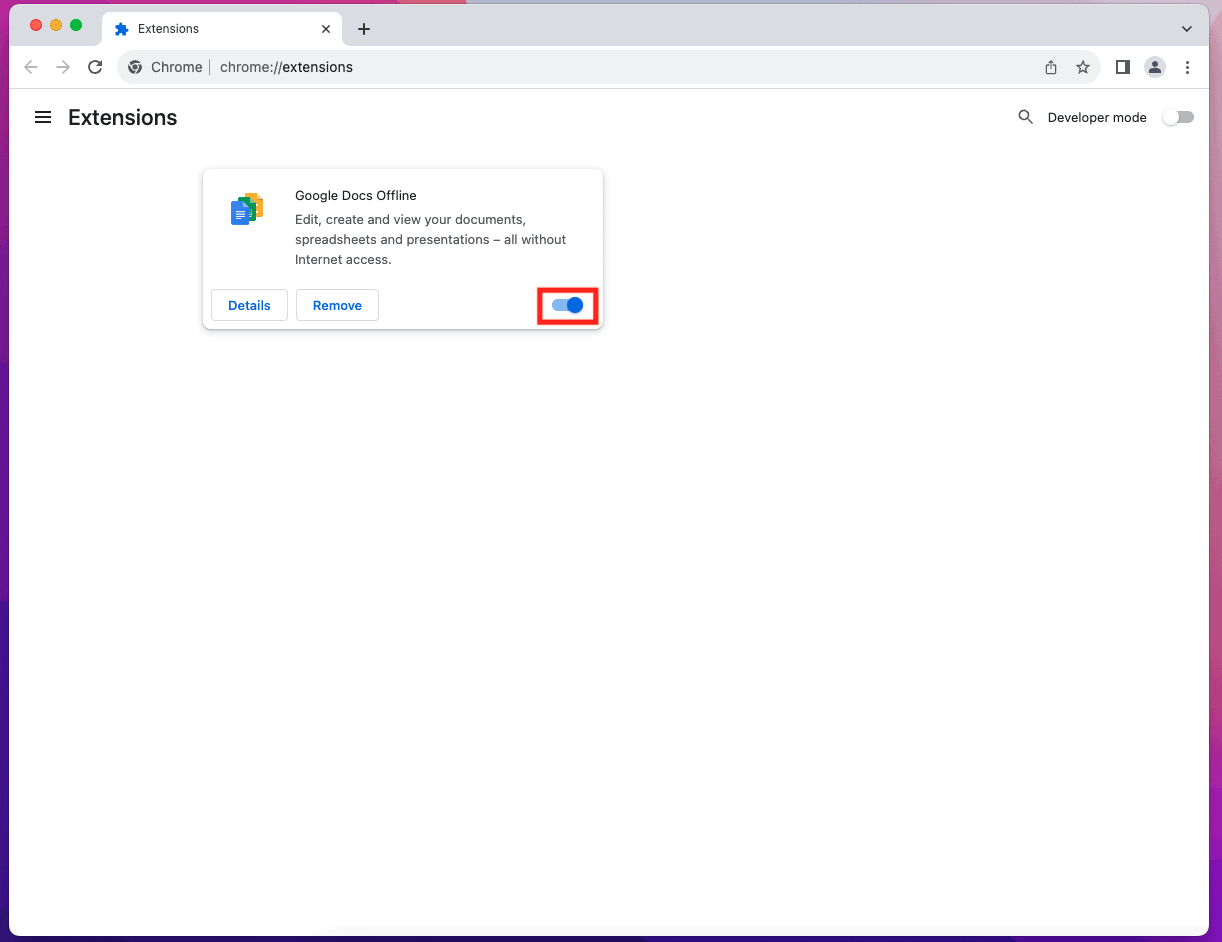Image resolution: width=1222 pixels, height=942 pixels.
Task: Share this page using the share icon
Action: [1051, 67]
